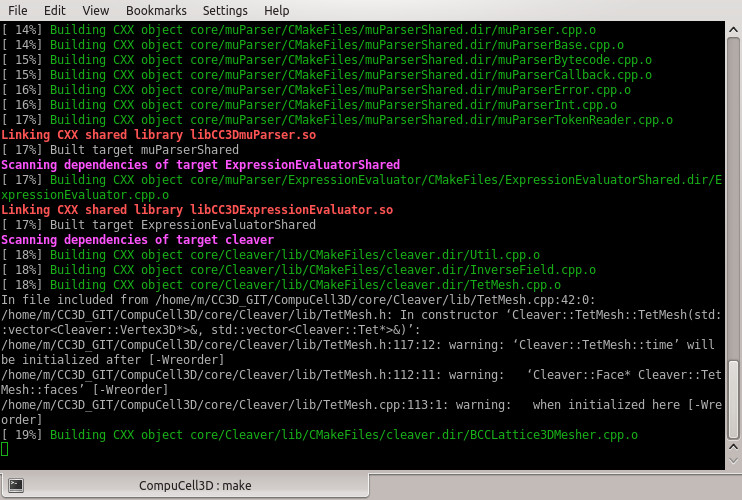
Task: Open the Edit menu
Action: click(55, 10)
